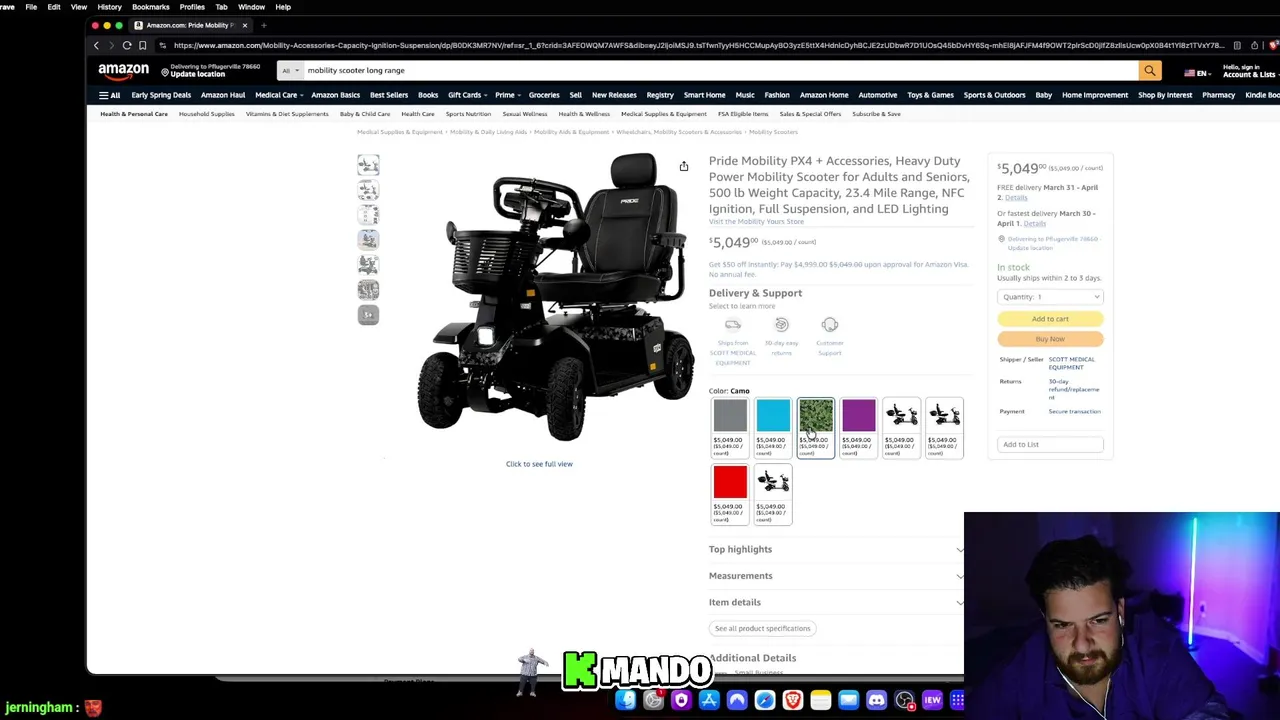
Task: Select the fourth product thumbnail
Action: tap(368, 240)
